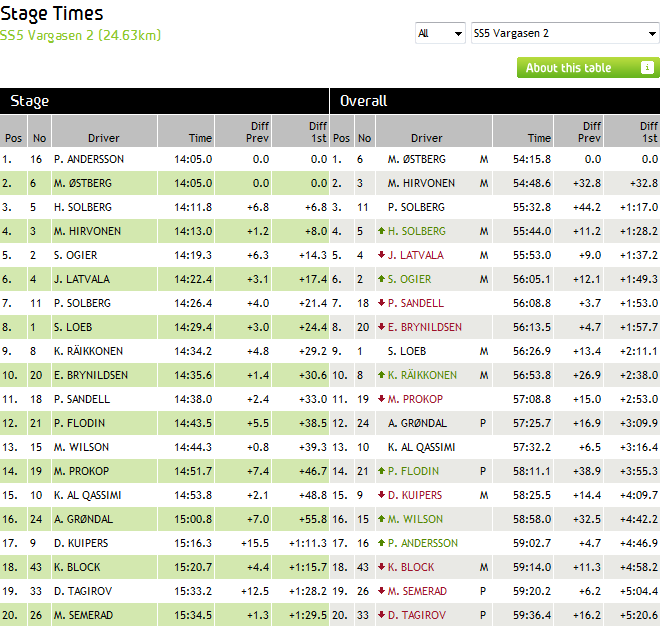Viewport: 661px width, 626px height.
Task: Open the SS5 Vargasen 2 stage dropdown
Action: [x=565, y=33]
